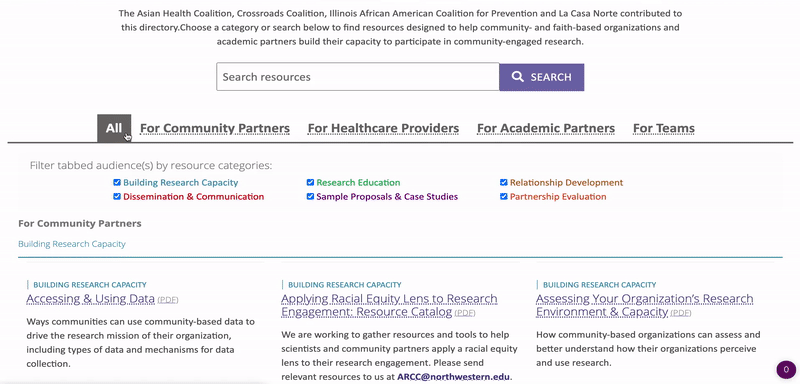This screenshot has width=800, height=384.
Task: Uncheck the Partnership Evaluation filter
Action: tap(504, 196)
